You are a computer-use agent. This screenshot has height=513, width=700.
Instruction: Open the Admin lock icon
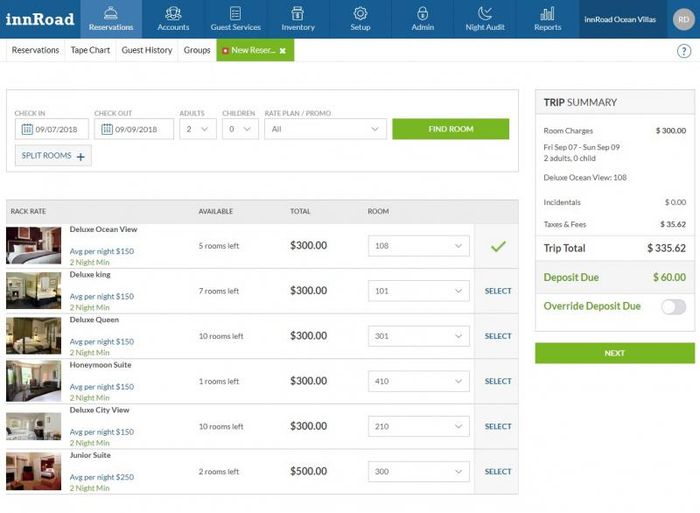point(422,13)
